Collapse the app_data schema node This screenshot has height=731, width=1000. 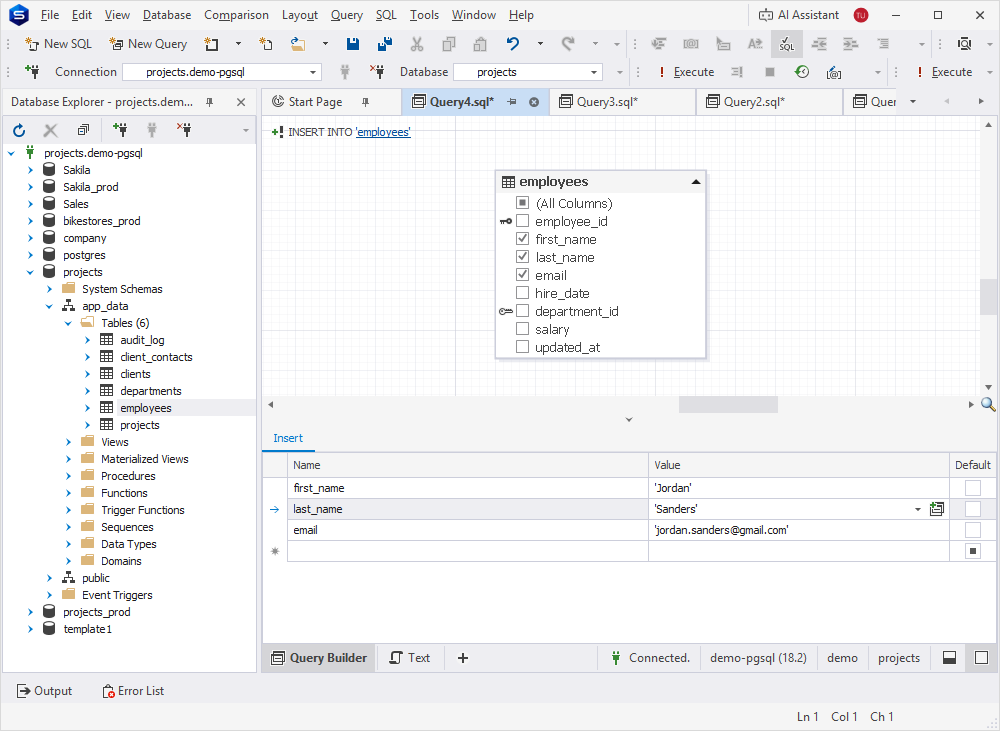[x=49, y=306]
